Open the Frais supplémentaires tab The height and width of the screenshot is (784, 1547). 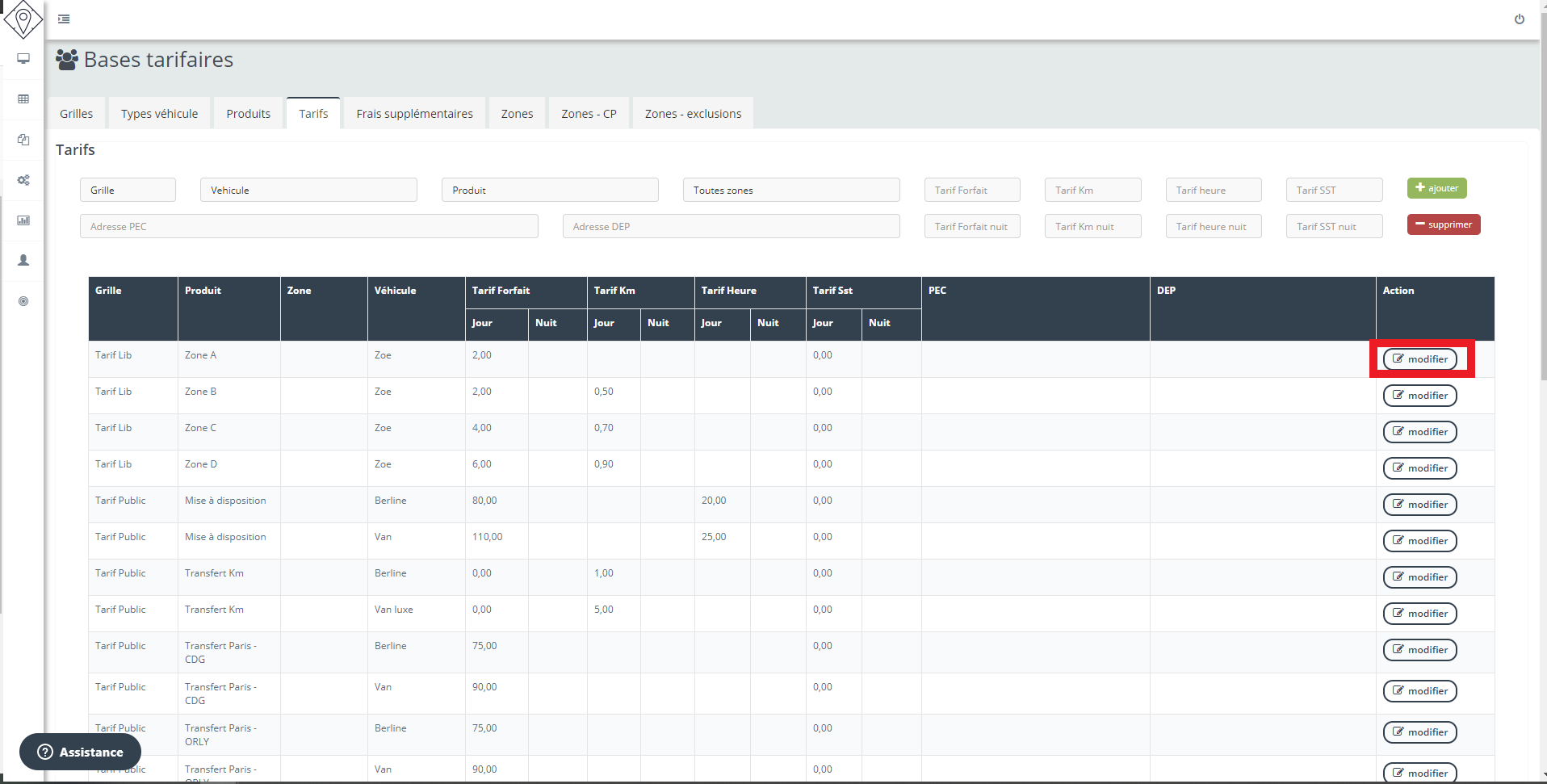pyautogui.click(x=414, y=114)
